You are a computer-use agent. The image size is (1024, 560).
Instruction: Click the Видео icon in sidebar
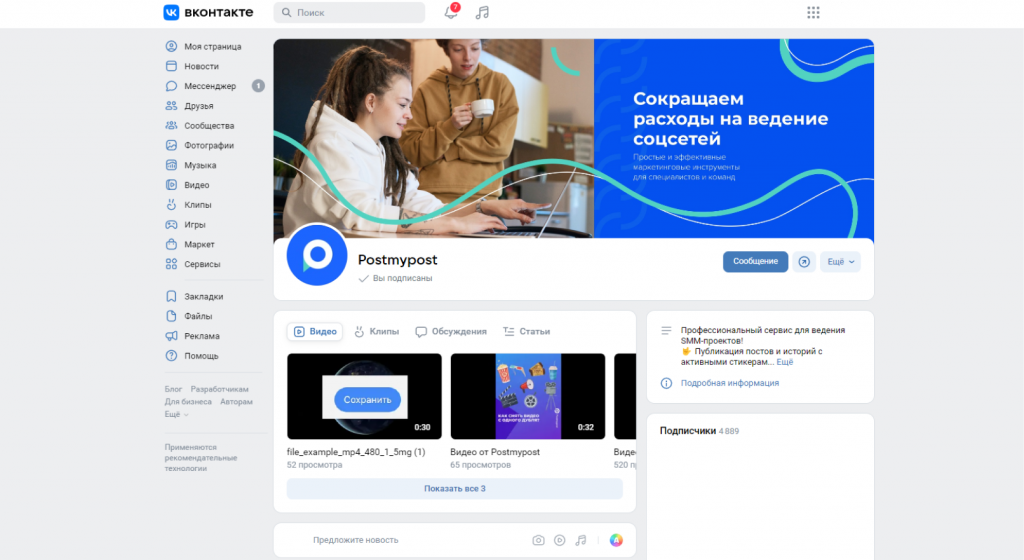click(x=171, y=185)
